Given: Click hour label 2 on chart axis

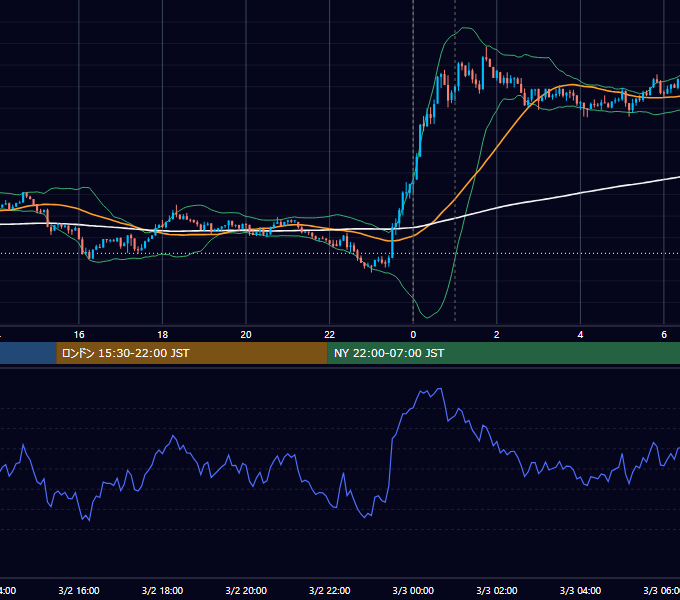Looking at the screenshot, I should point(497,335).
